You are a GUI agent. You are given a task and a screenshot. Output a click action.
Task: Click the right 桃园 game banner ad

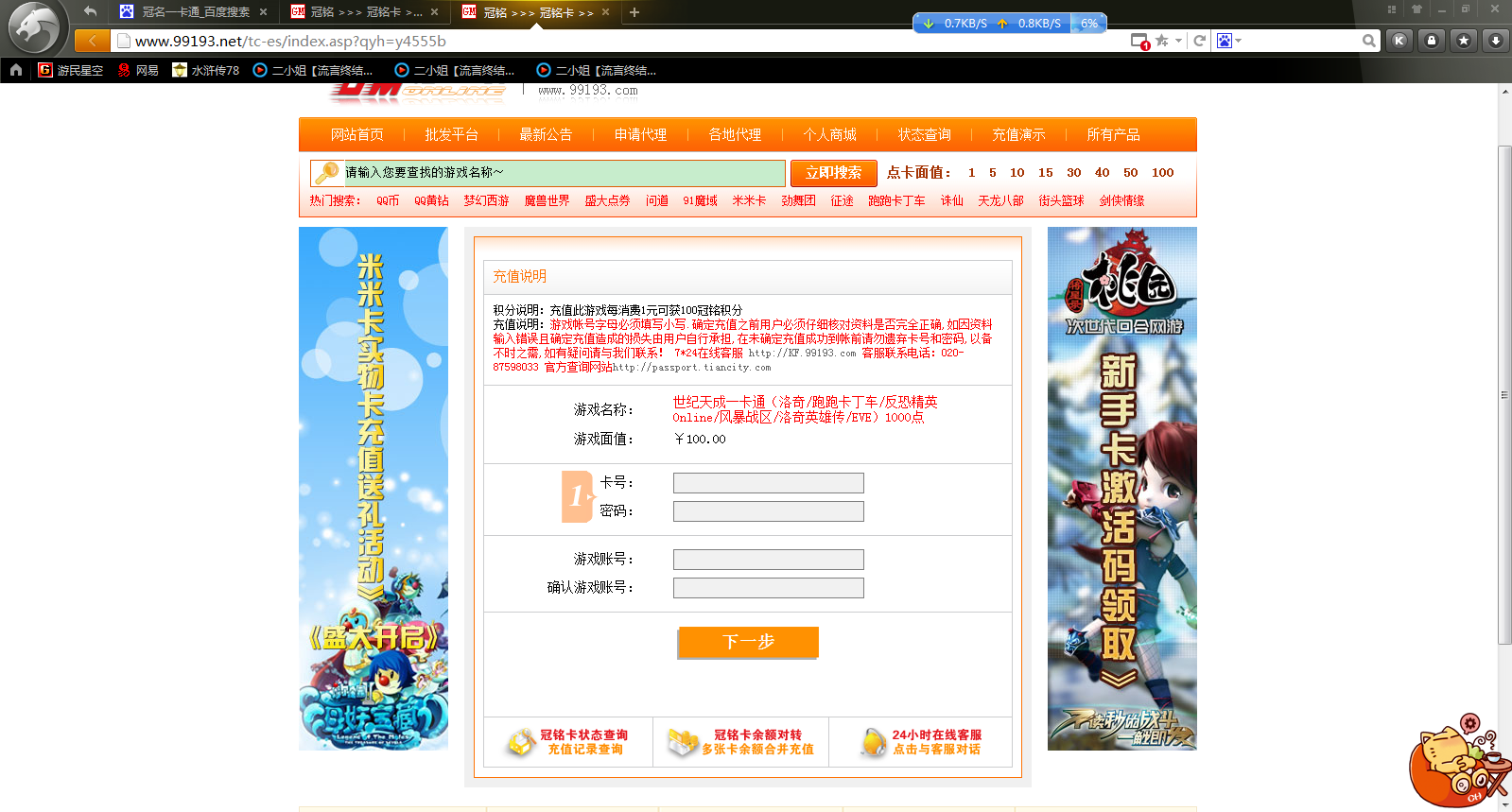tap(1121, 489)
